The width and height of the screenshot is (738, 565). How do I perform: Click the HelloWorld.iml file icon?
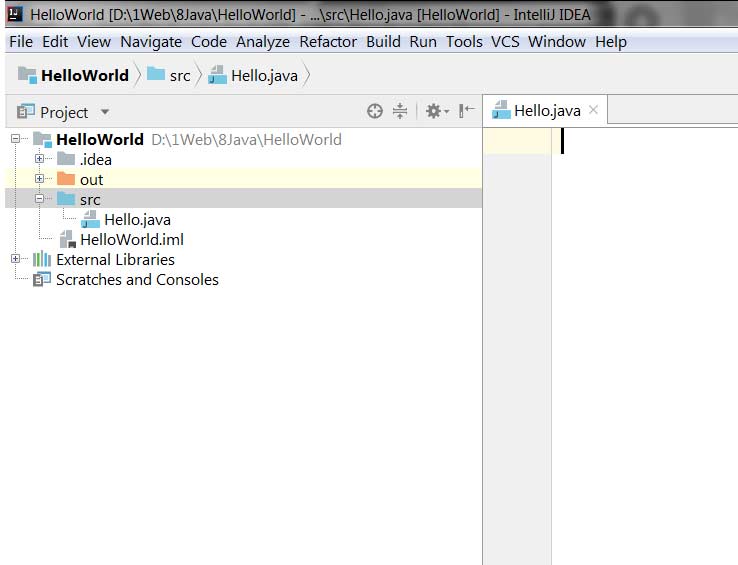click(68, 239)
